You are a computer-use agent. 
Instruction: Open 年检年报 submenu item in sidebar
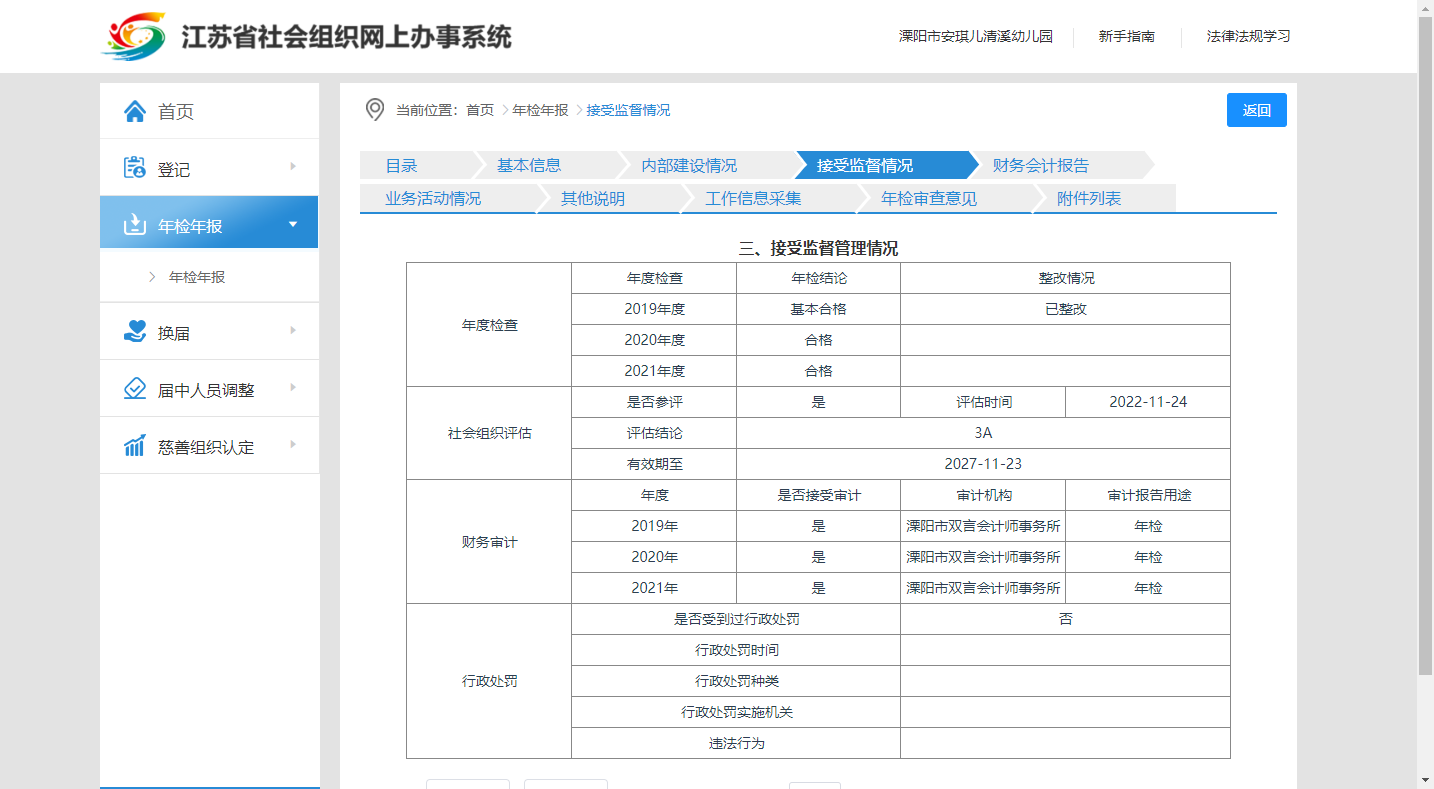(197, 277)
